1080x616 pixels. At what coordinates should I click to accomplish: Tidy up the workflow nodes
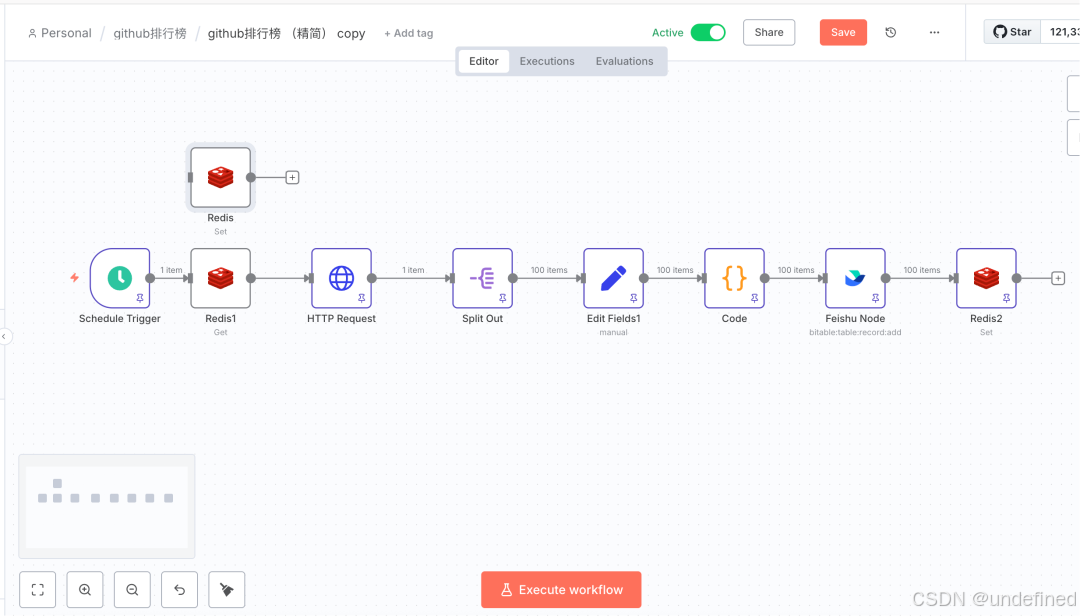[227, 590]
